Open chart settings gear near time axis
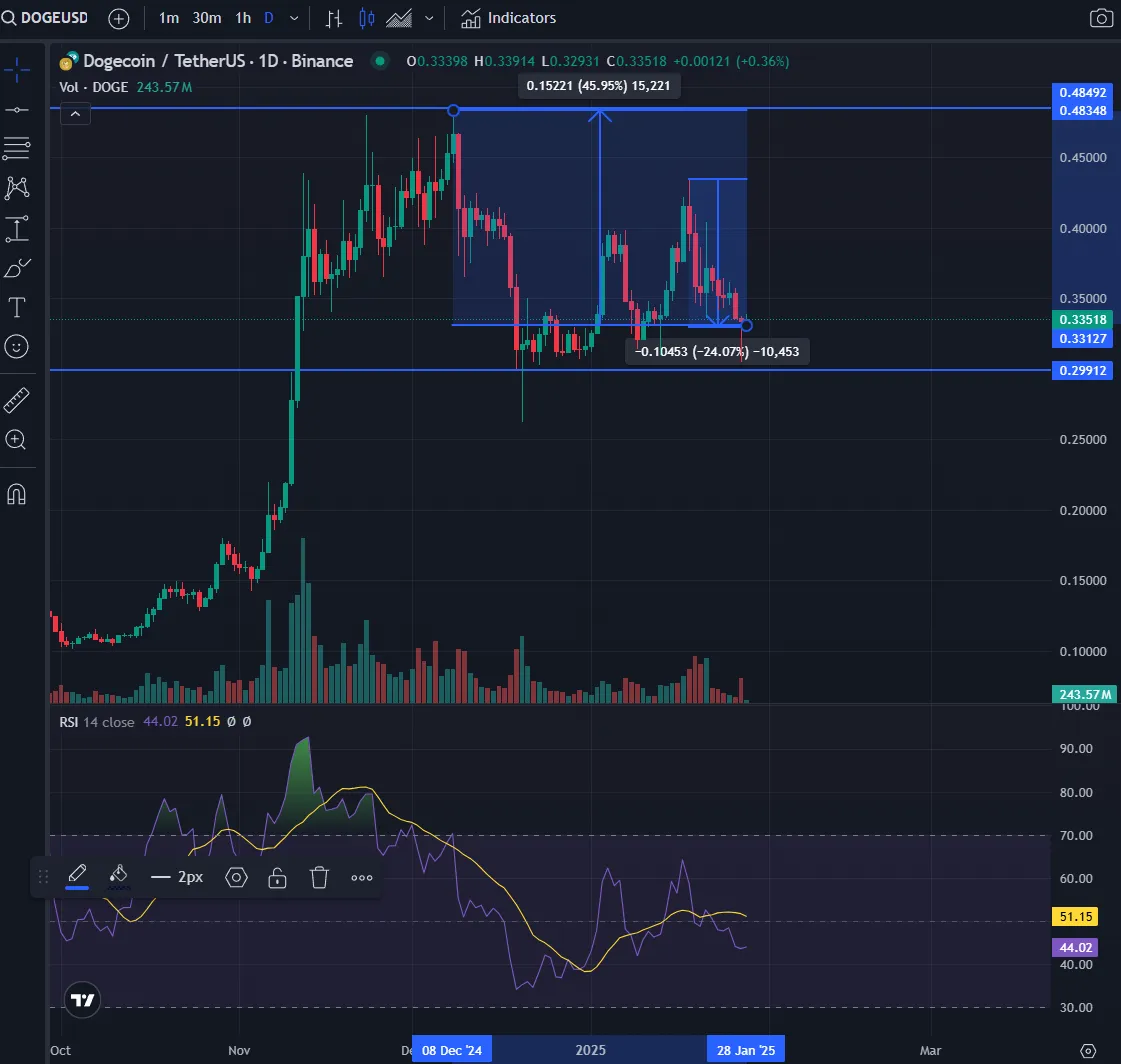This screenshot has width=1121, height=1064. [x=1087, y=1050]
